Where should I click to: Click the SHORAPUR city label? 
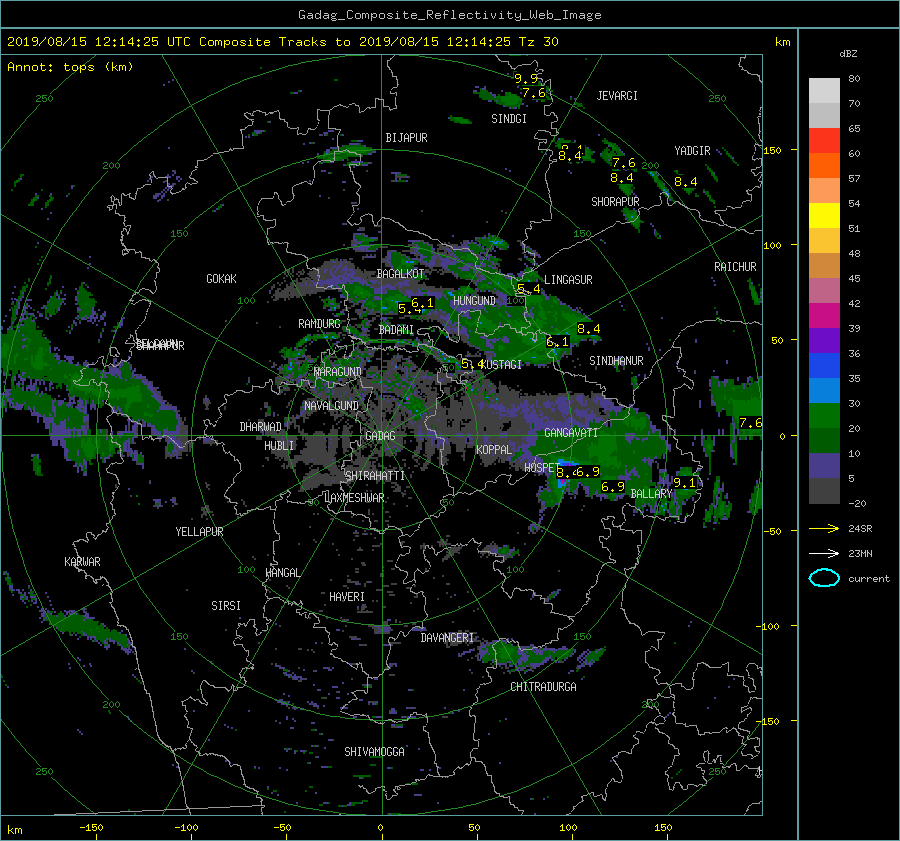(x=615, y=202)
